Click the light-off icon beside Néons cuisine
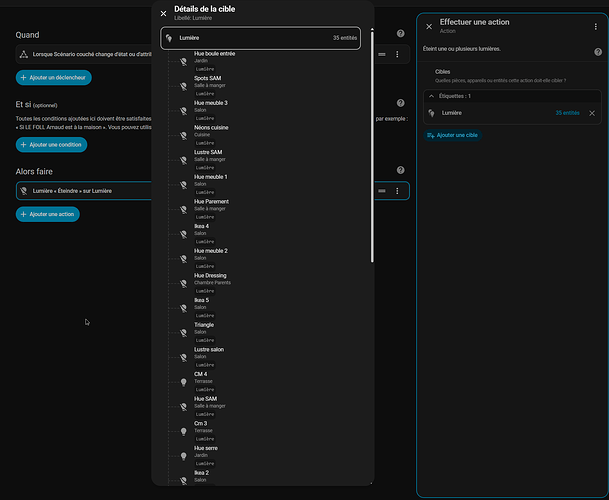 click(x=184, y=135)
